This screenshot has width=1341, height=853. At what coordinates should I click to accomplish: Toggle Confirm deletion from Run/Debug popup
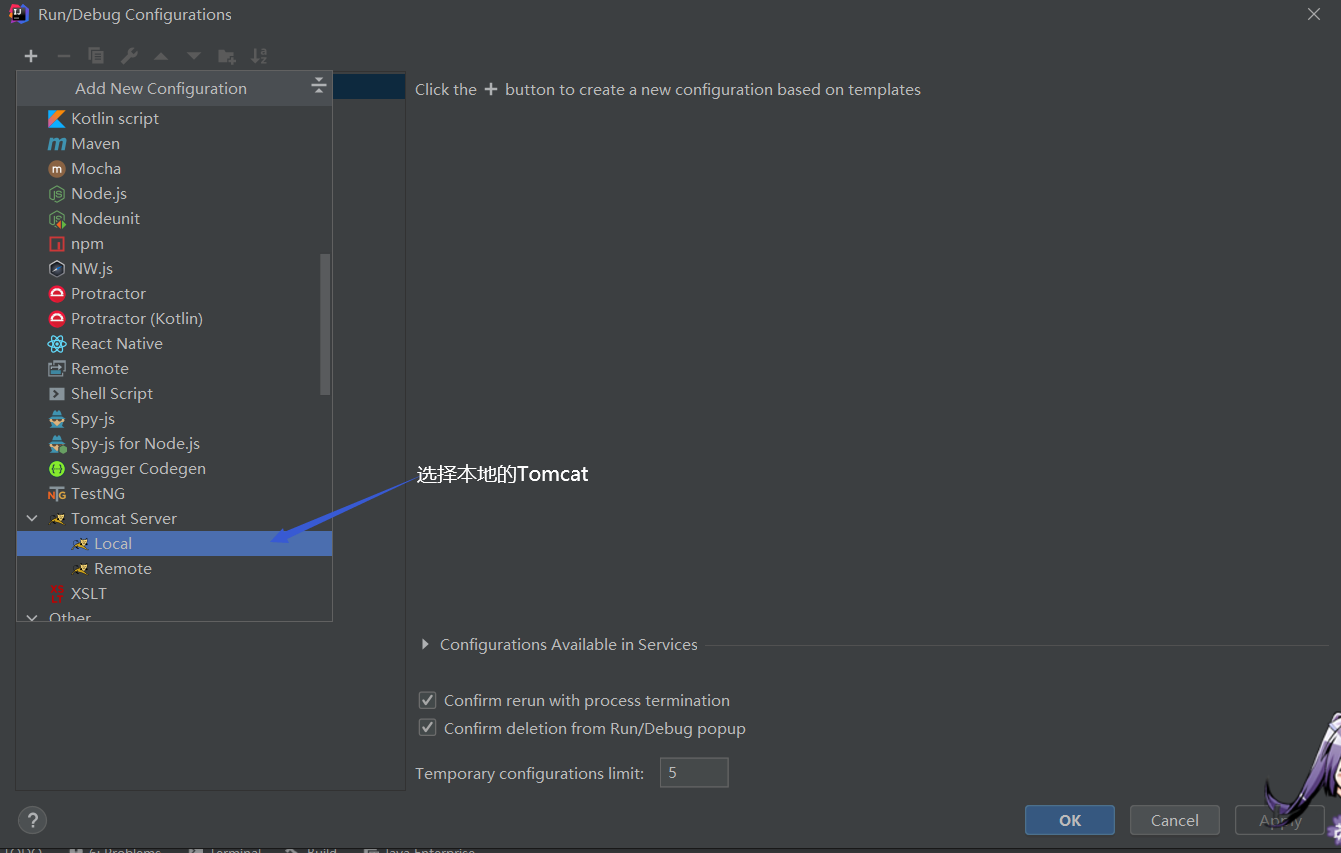(x=428, y=728)
